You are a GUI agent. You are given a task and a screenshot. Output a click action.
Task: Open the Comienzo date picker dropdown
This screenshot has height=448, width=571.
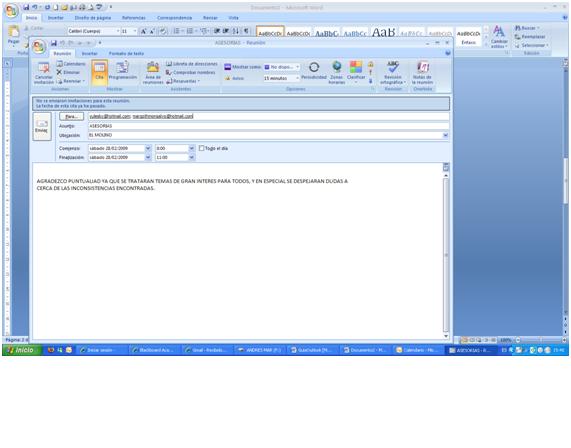(148, 148)
